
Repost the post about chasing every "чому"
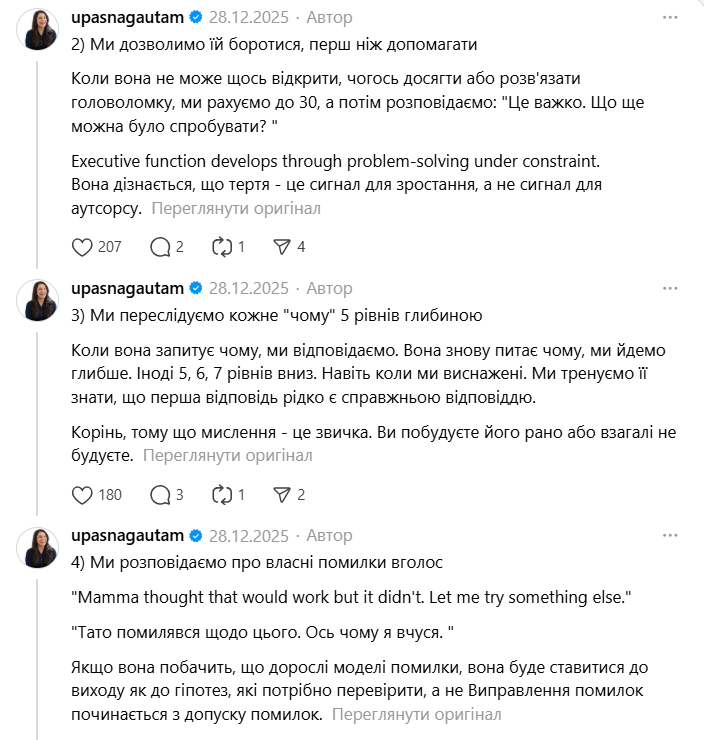coord(222,495)
